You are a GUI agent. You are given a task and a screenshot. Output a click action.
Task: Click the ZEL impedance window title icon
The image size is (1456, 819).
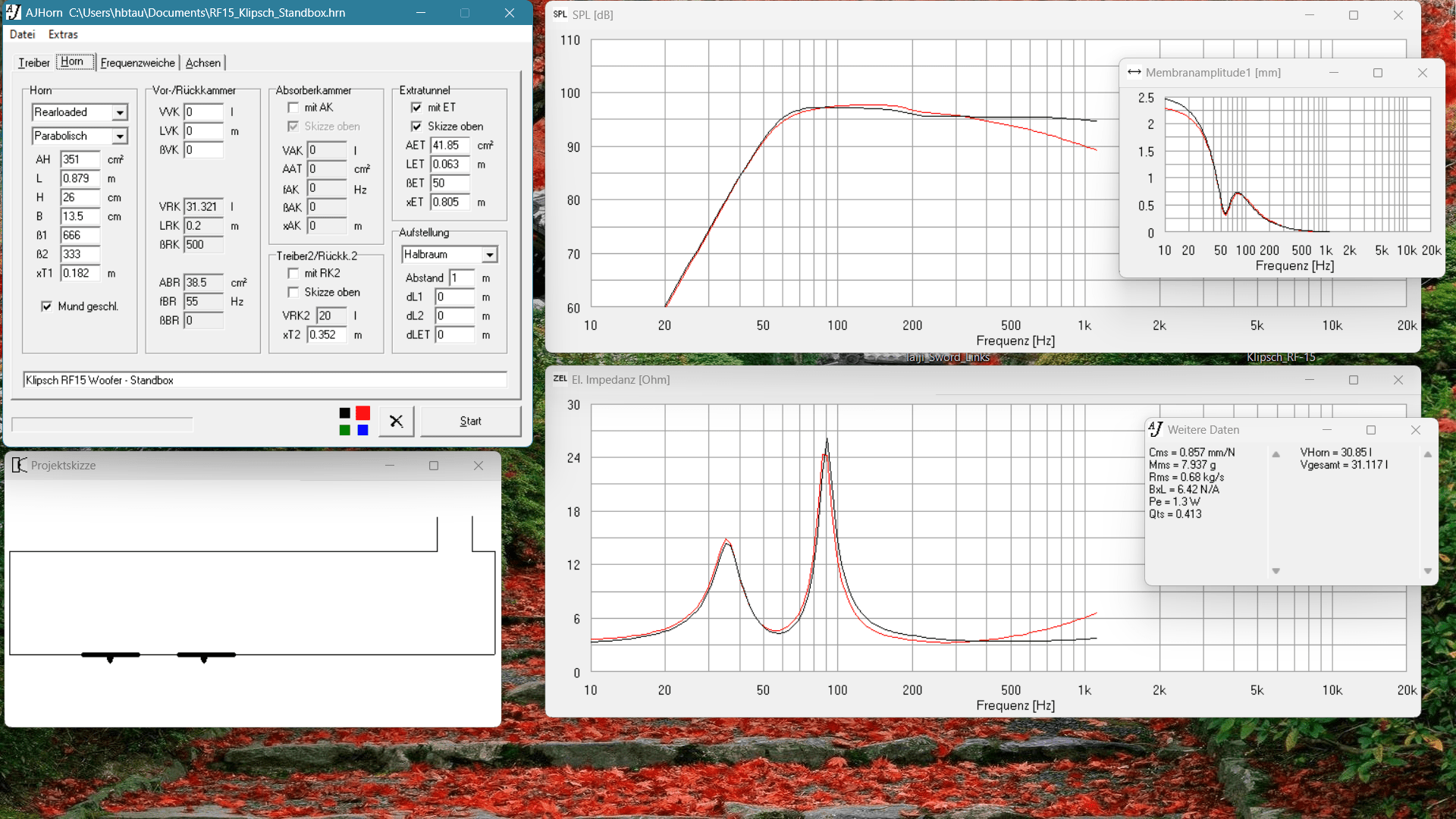pos(560,379)
